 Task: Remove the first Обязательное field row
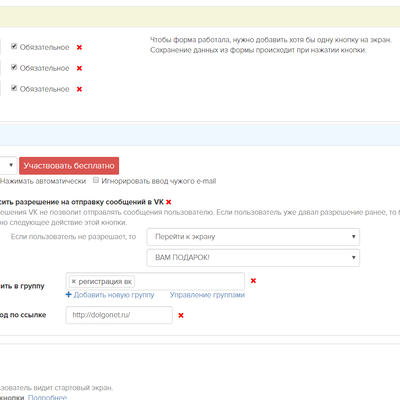tap(79, 47)
